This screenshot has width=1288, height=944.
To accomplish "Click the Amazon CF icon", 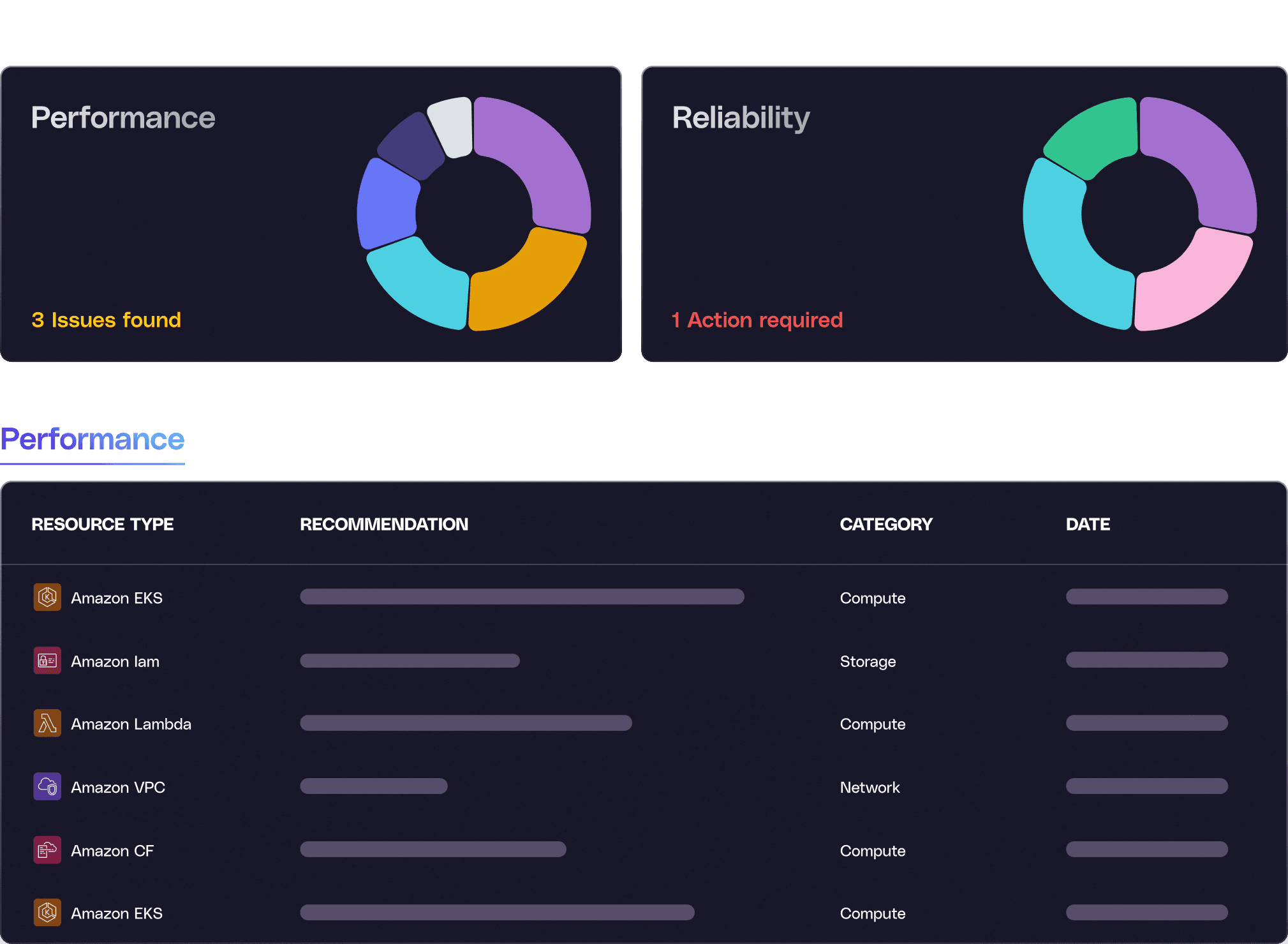I will click(x=47, y=850).
